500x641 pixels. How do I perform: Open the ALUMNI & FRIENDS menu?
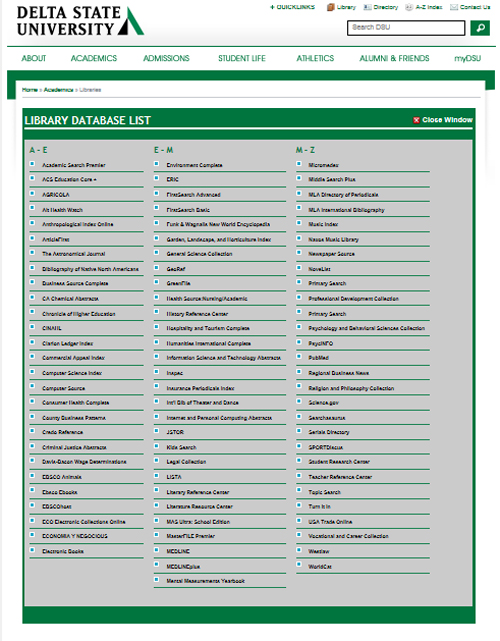pos(394,58)
